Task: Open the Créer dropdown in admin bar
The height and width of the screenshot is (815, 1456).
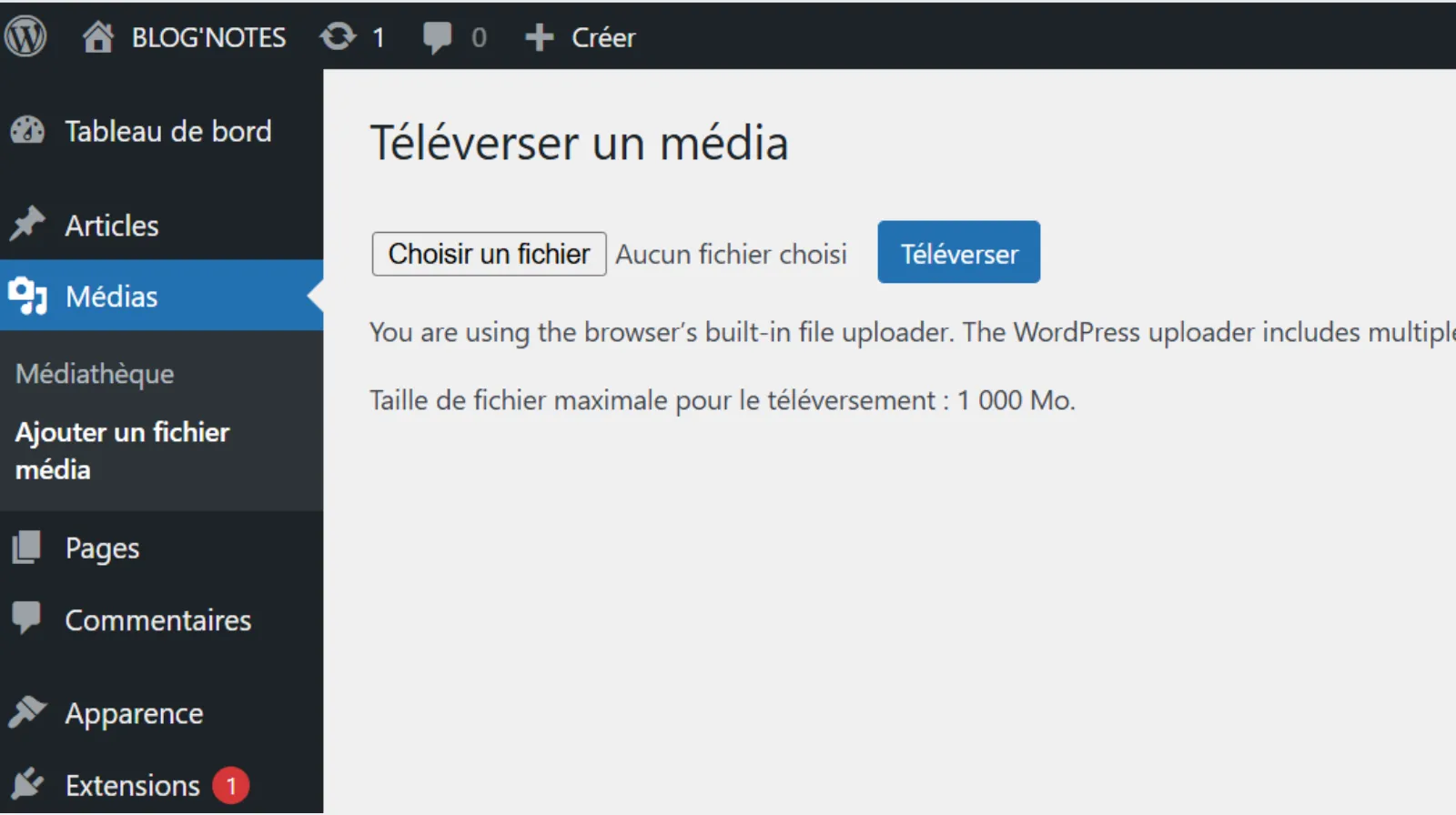Action: pos(602,37)
